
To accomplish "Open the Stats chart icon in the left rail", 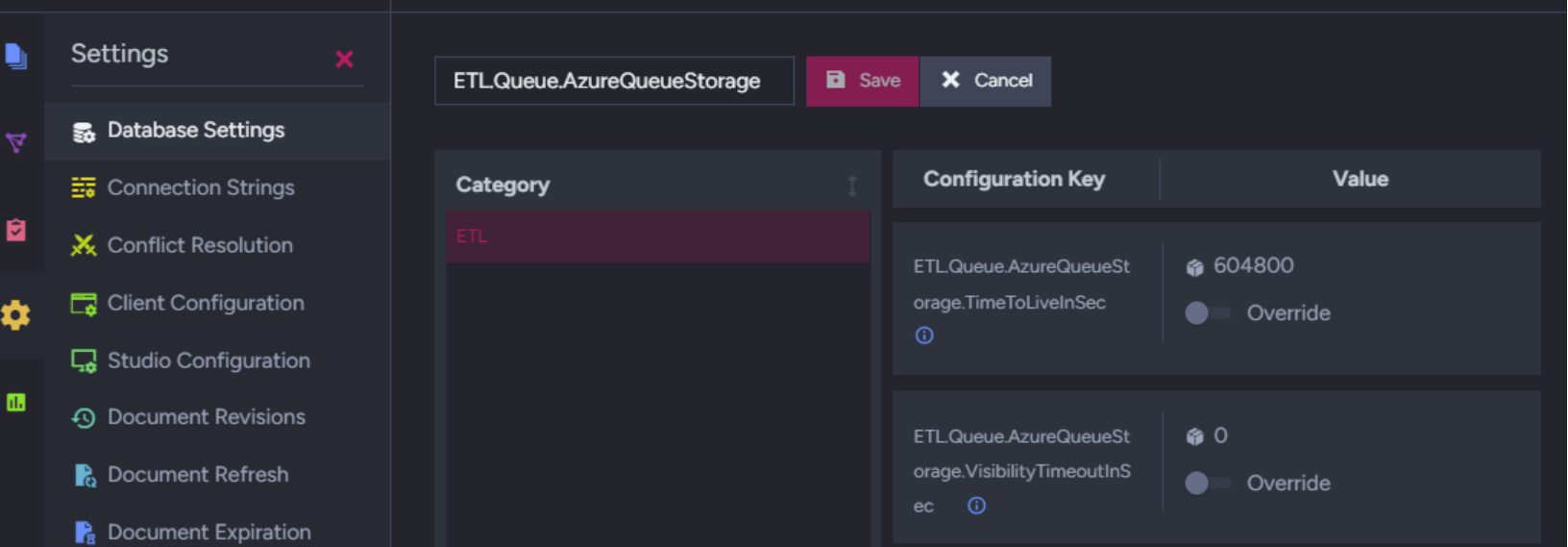I will 15,402.
